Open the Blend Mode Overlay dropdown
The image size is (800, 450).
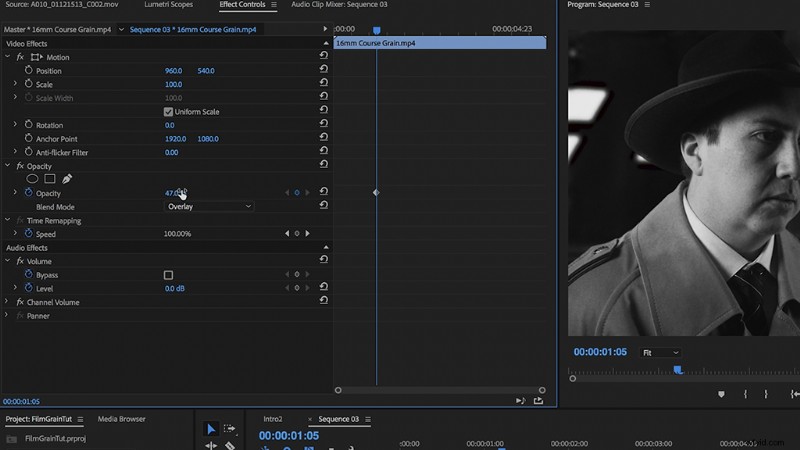(x=209, y=207)
